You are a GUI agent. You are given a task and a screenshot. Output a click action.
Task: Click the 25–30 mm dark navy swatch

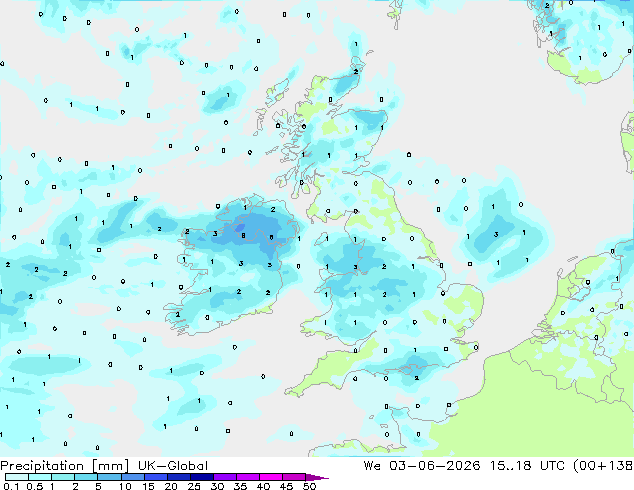click(x=201, y=477)
